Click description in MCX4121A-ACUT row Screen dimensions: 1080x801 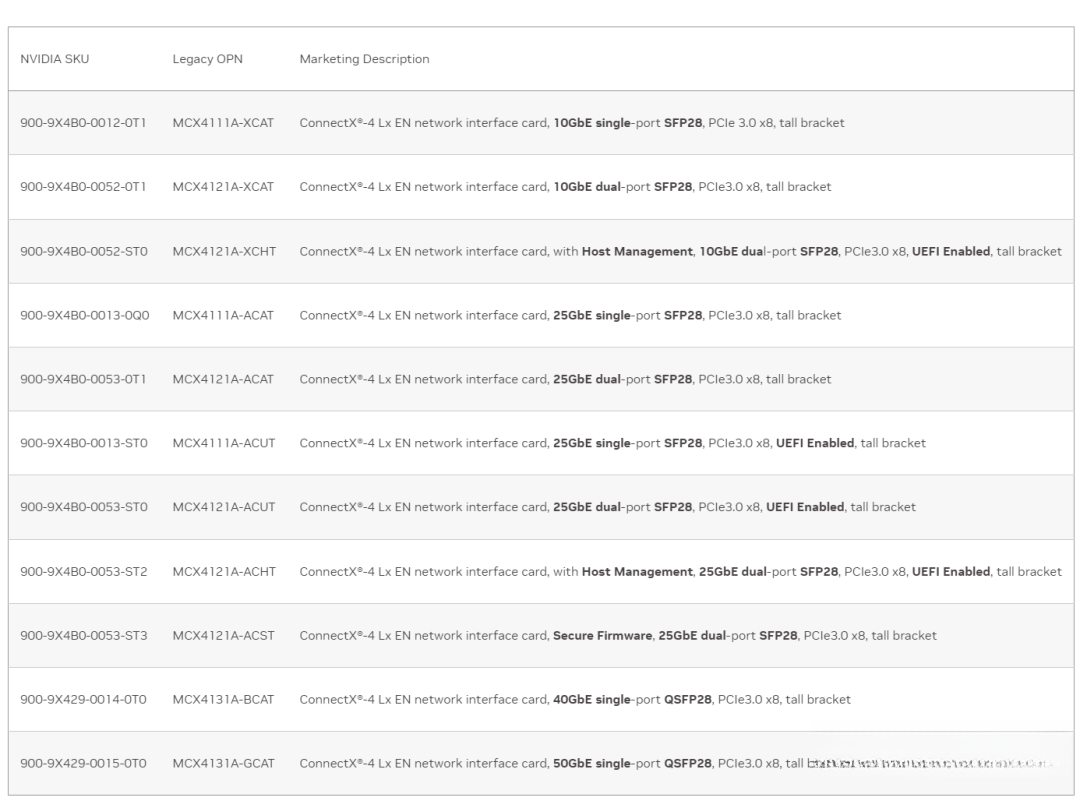click(x=608, y=508)
